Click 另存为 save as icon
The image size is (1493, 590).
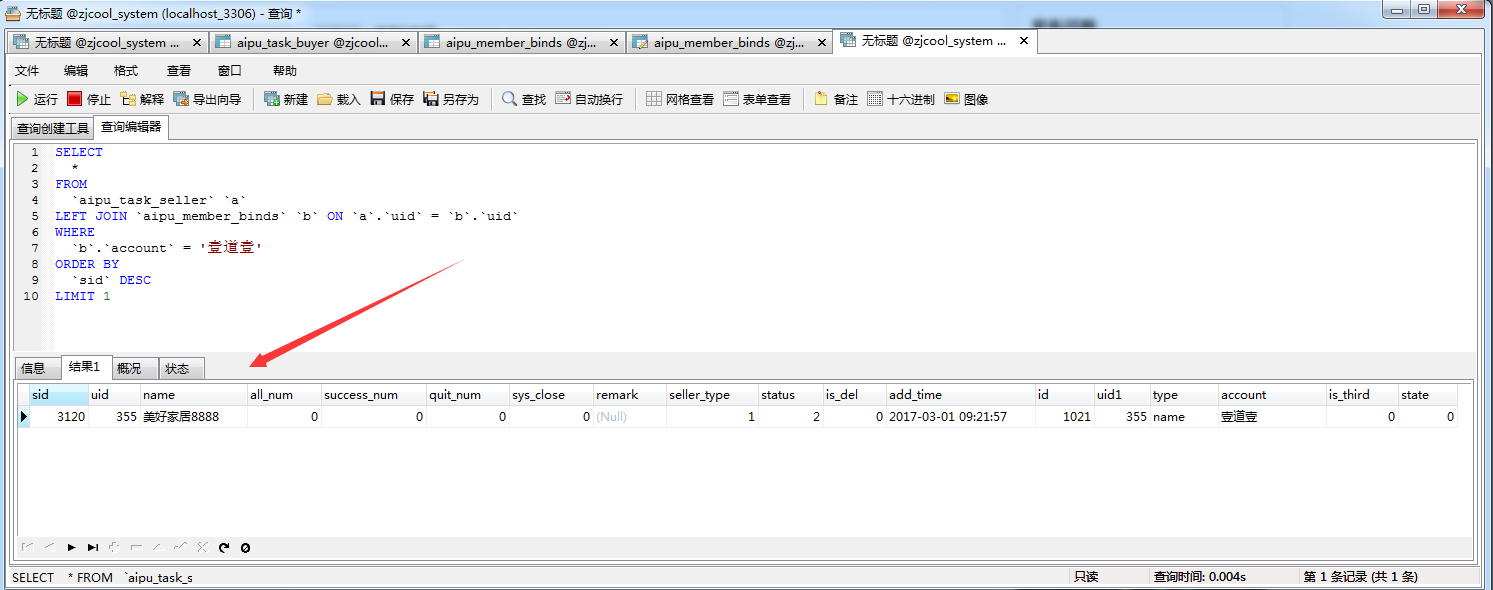coord(450,99)
